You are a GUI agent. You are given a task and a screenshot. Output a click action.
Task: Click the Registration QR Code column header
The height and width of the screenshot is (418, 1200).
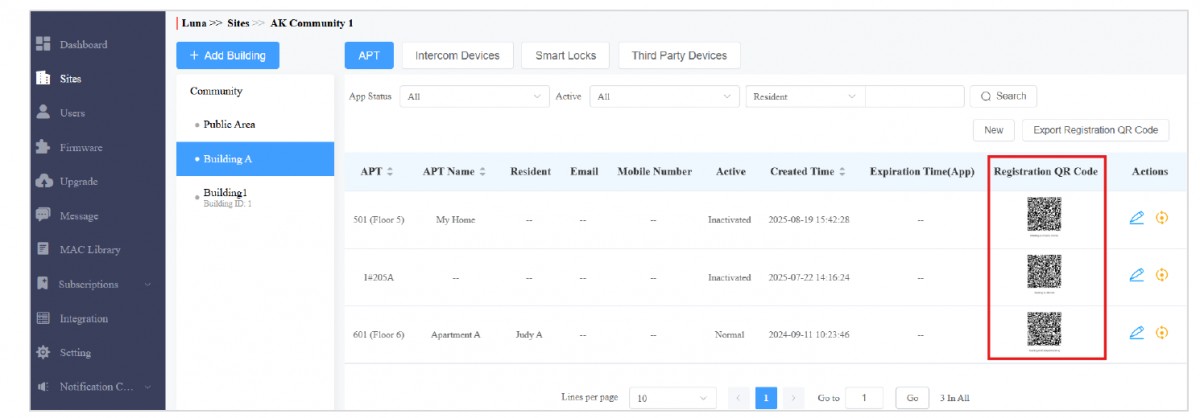pyautogui.click(x=1045, y=172)
